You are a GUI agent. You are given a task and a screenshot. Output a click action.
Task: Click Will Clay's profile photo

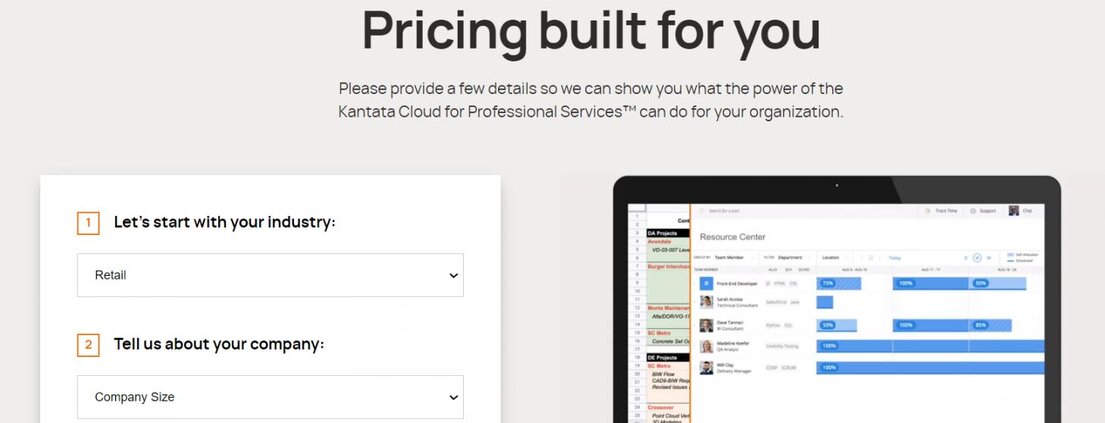pyautogui.click(x=706, y=367)
